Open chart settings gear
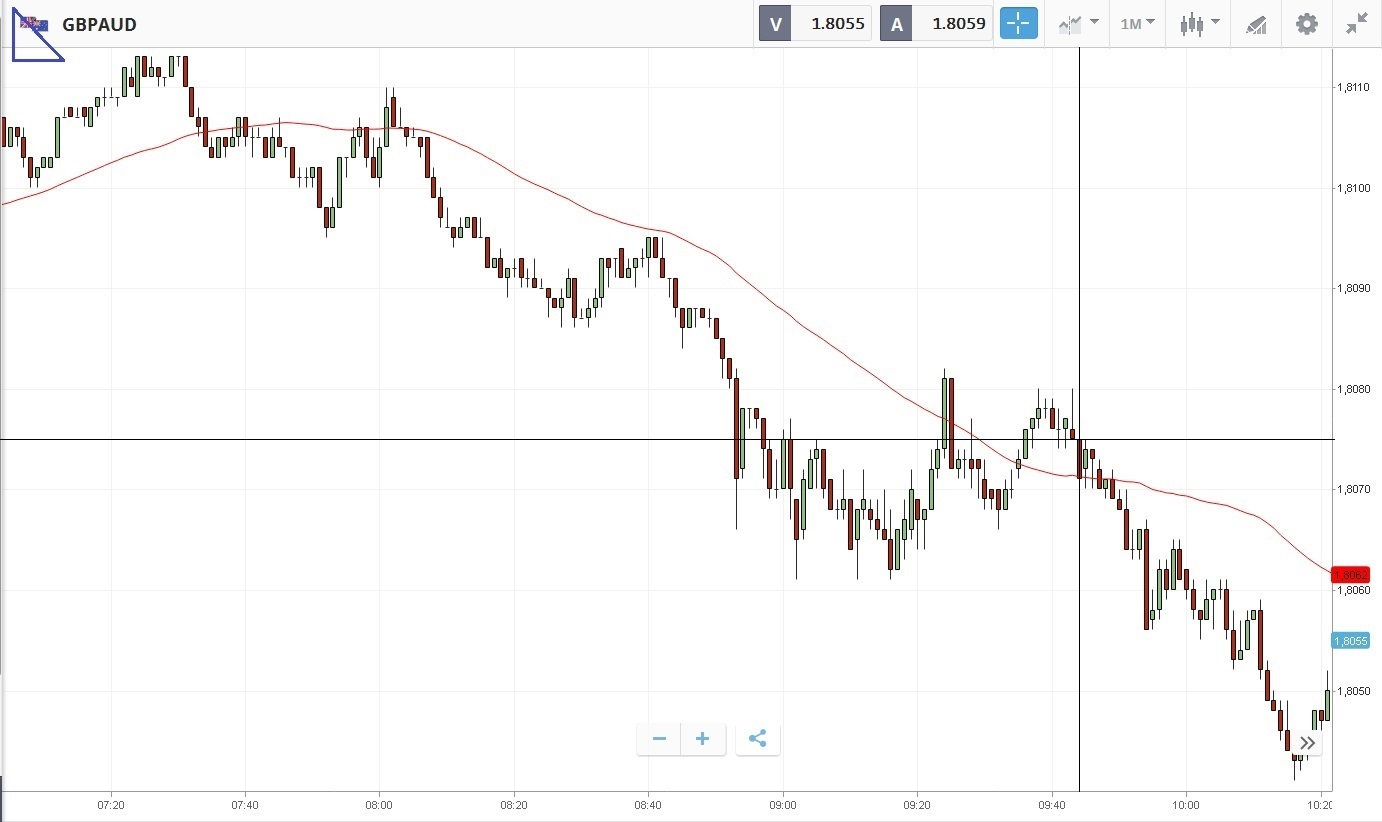Screen dimensions: 1382x822 (1306, 24)
